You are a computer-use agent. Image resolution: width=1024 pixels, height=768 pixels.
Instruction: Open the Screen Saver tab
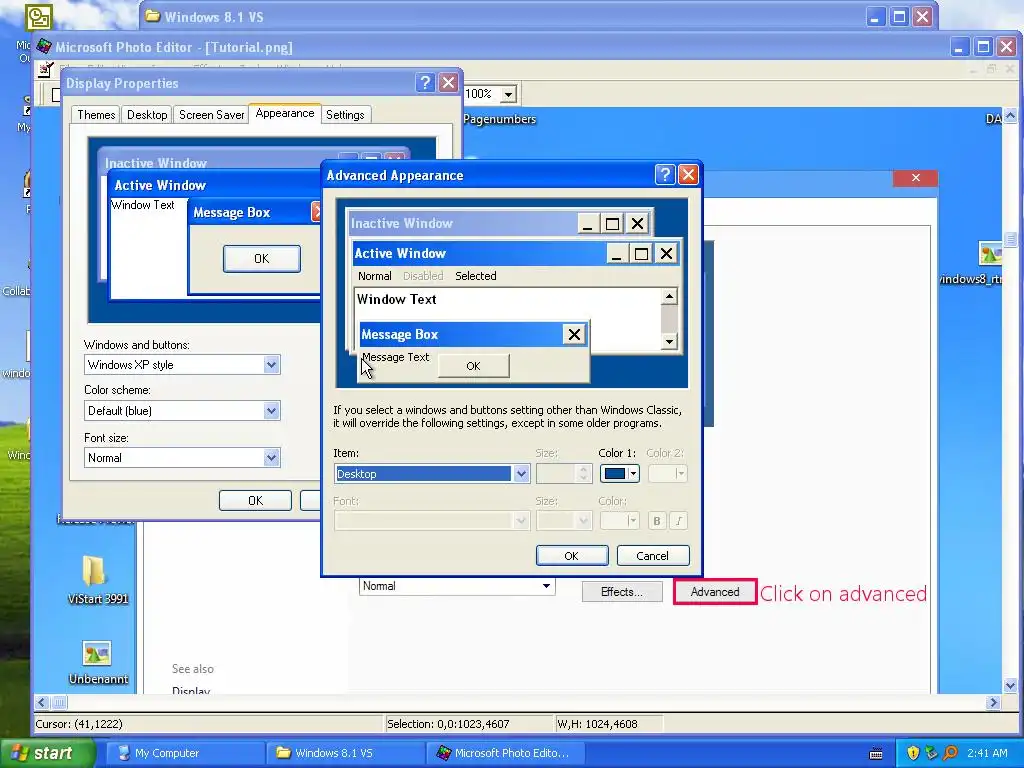tap(211, 115)
